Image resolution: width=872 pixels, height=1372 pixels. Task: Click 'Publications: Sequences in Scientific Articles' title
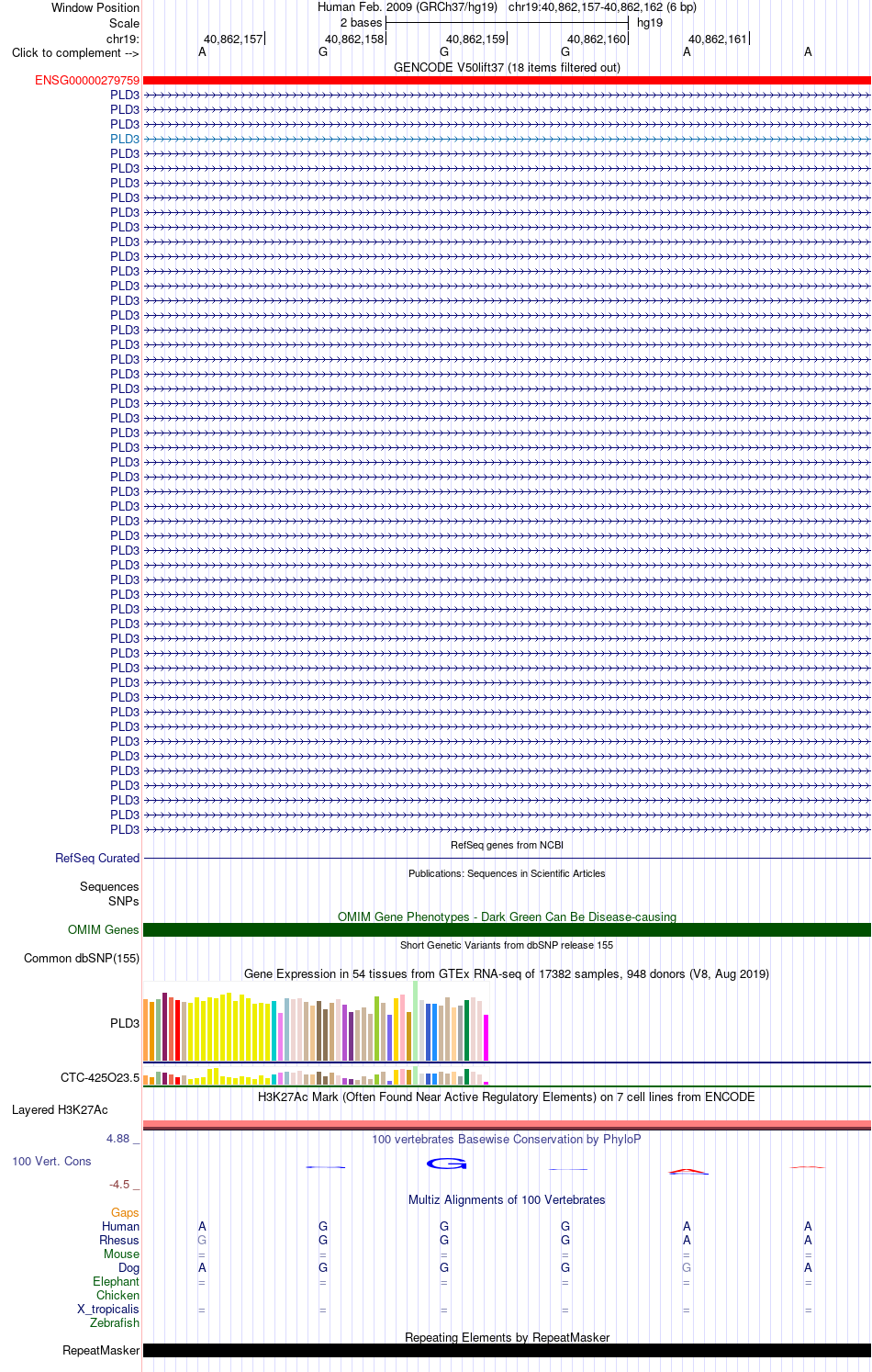[507, 874]
